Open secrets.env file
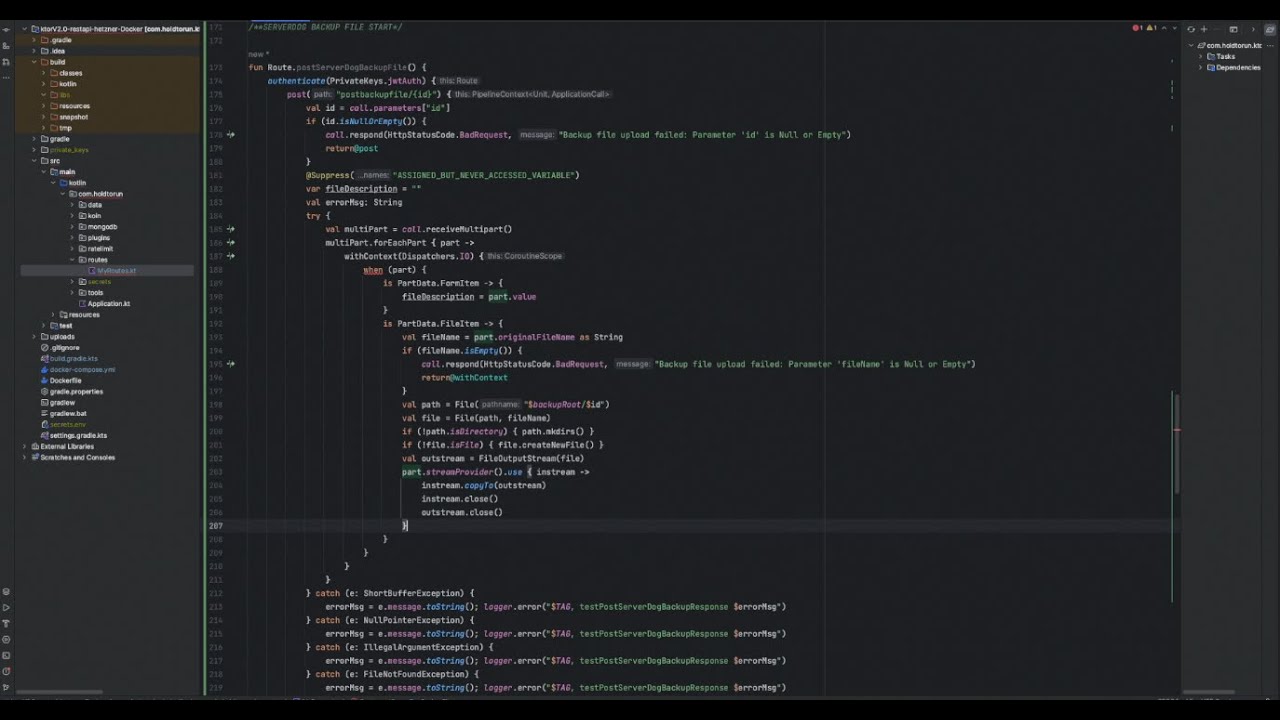1280x720 pixels. point(68,425)
